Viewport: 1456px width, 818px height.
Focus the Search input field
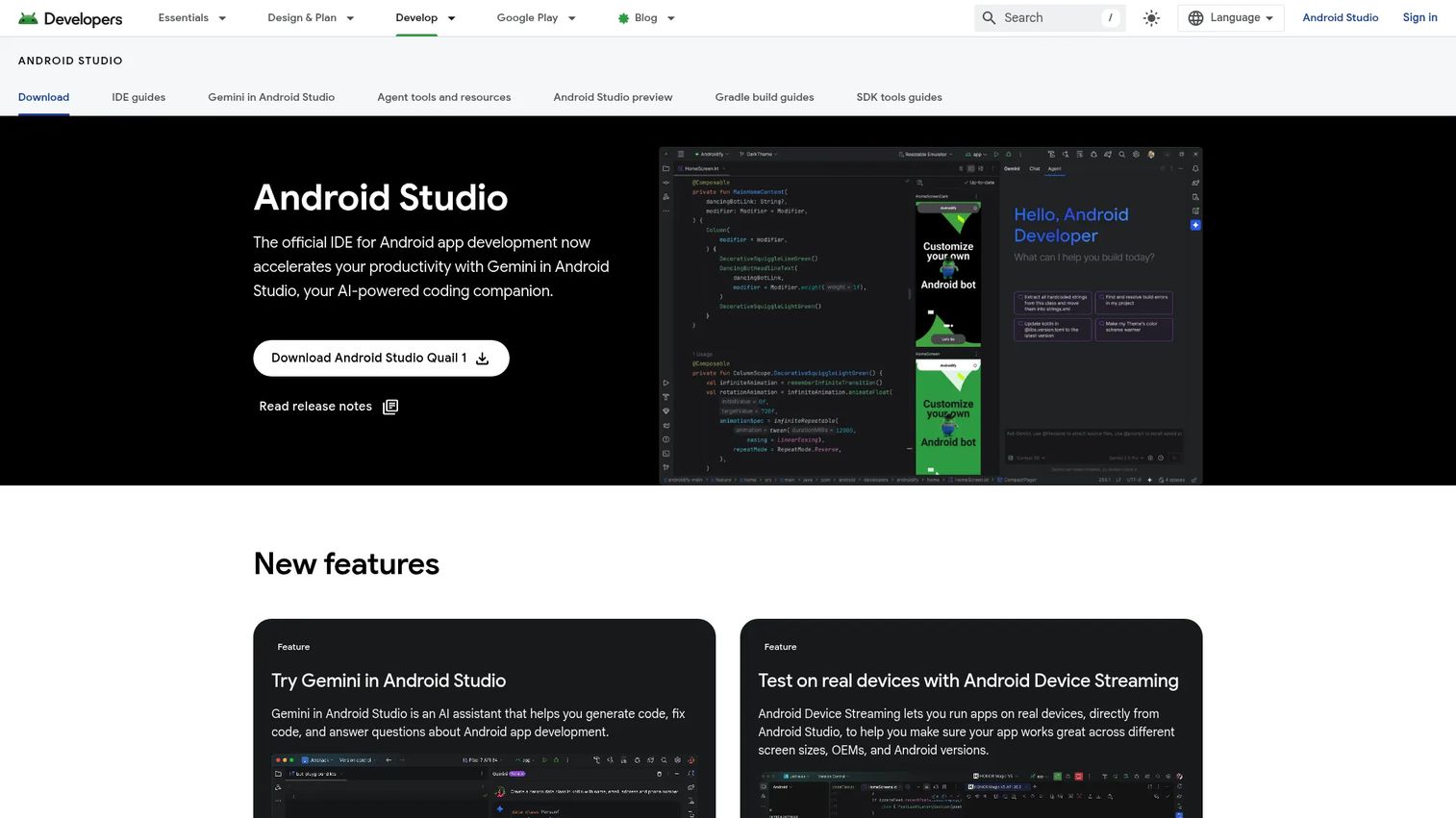pyautogui.click(x=1049, y=18)
